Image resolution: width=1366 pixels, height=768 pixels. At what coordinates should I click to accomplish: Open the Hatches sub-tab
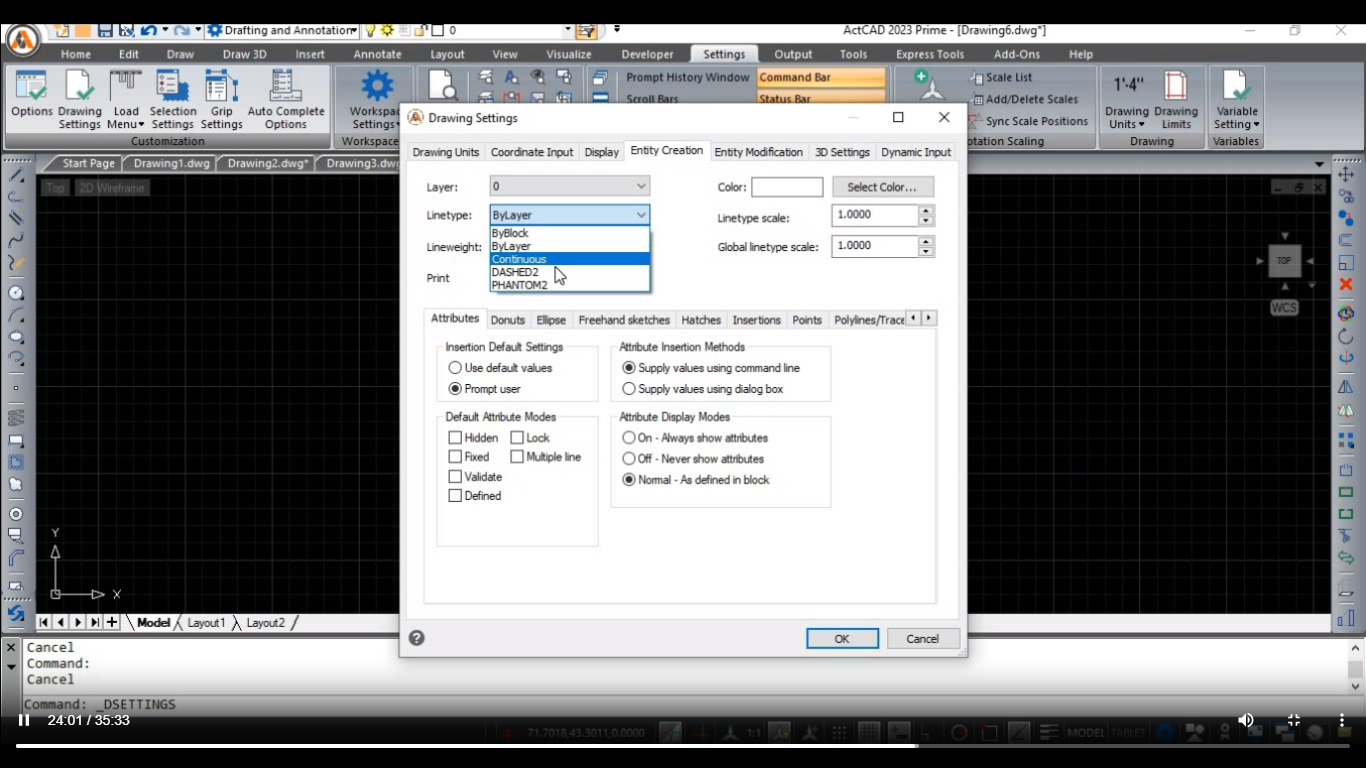(x=701, y=320)
